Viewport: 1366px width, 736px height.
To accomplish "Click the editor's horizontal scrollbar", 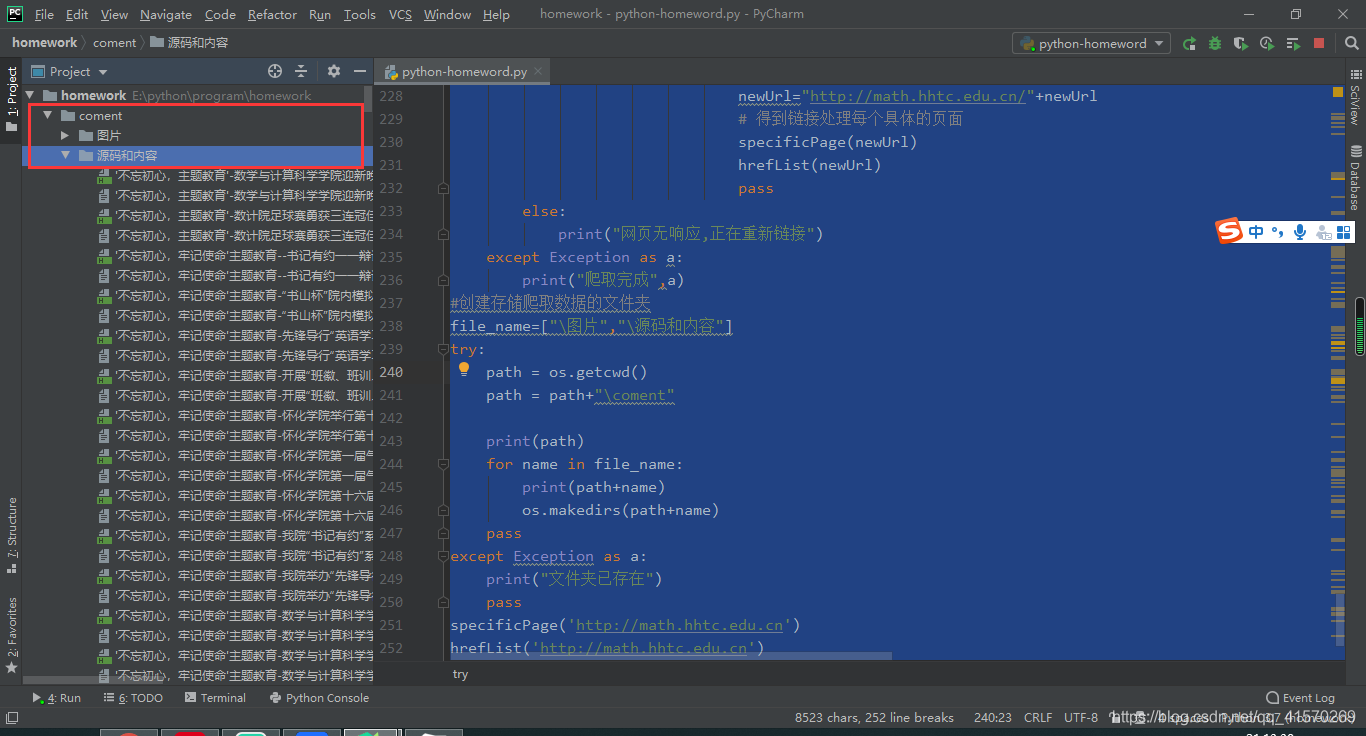I will (x=670, y=656).
